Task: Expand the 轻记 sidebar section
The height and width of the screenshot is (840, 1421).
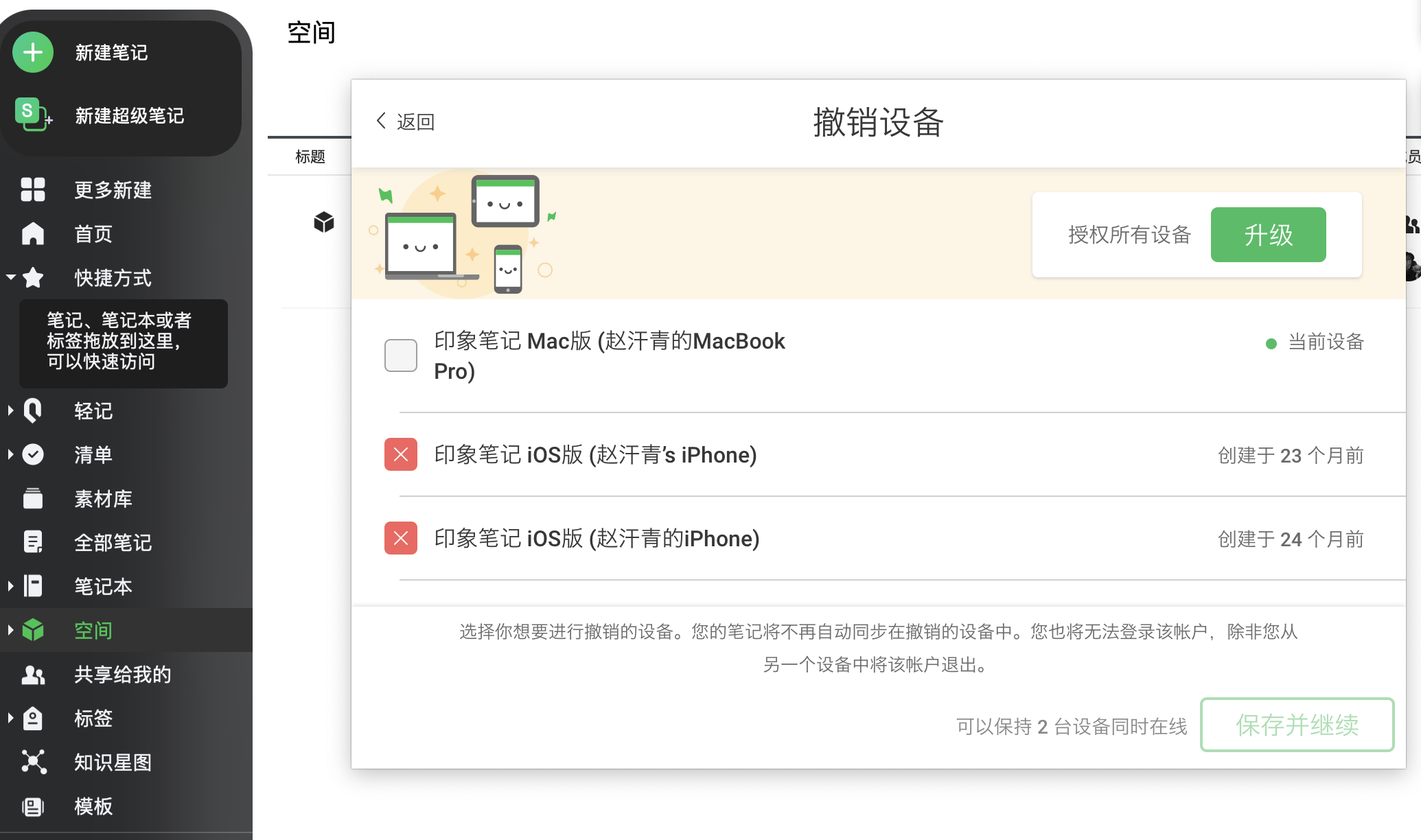Action: click(x=11, y=410)
